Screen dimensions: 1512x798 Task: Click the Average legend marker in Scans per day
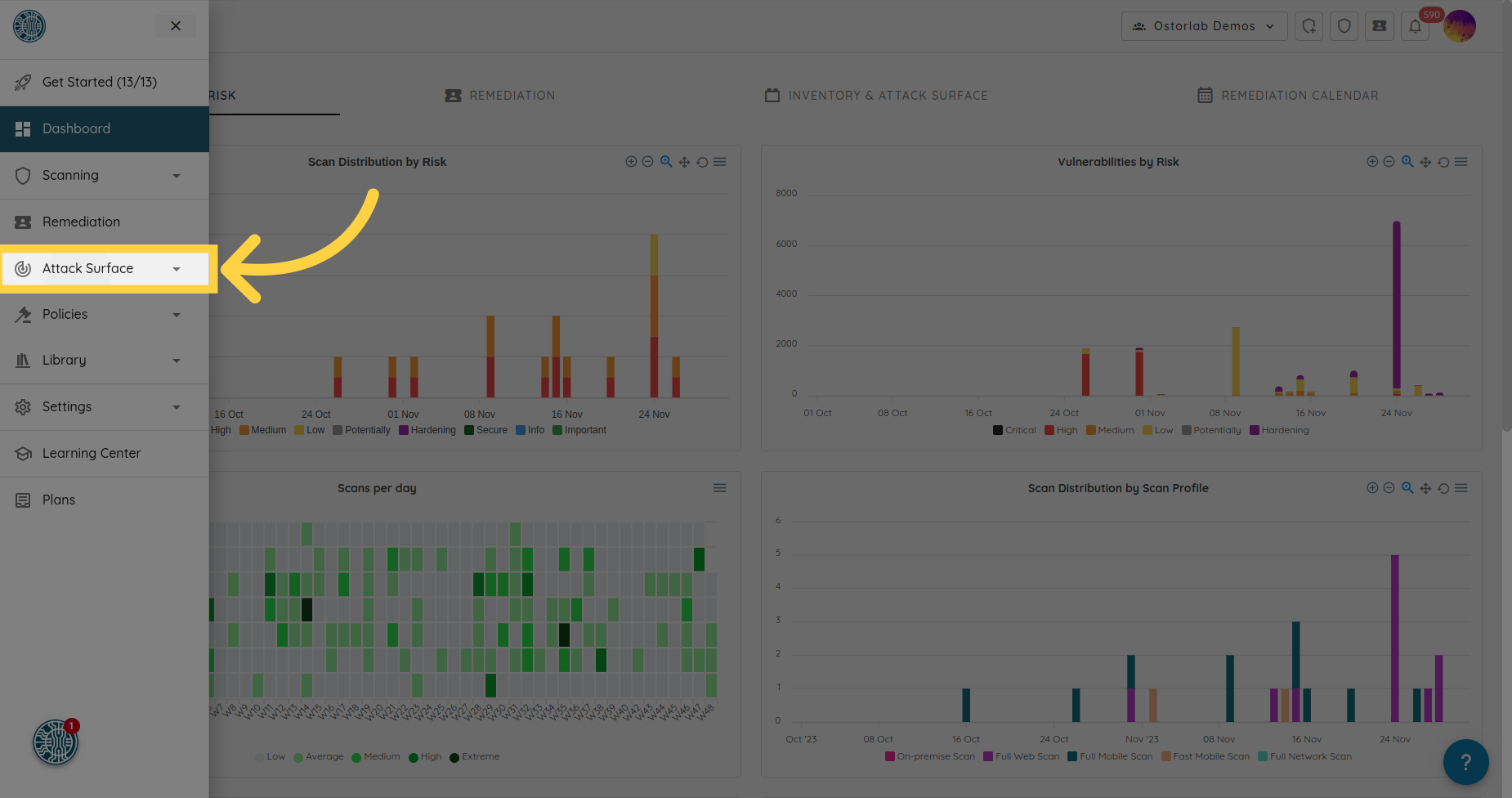[298, 757]
